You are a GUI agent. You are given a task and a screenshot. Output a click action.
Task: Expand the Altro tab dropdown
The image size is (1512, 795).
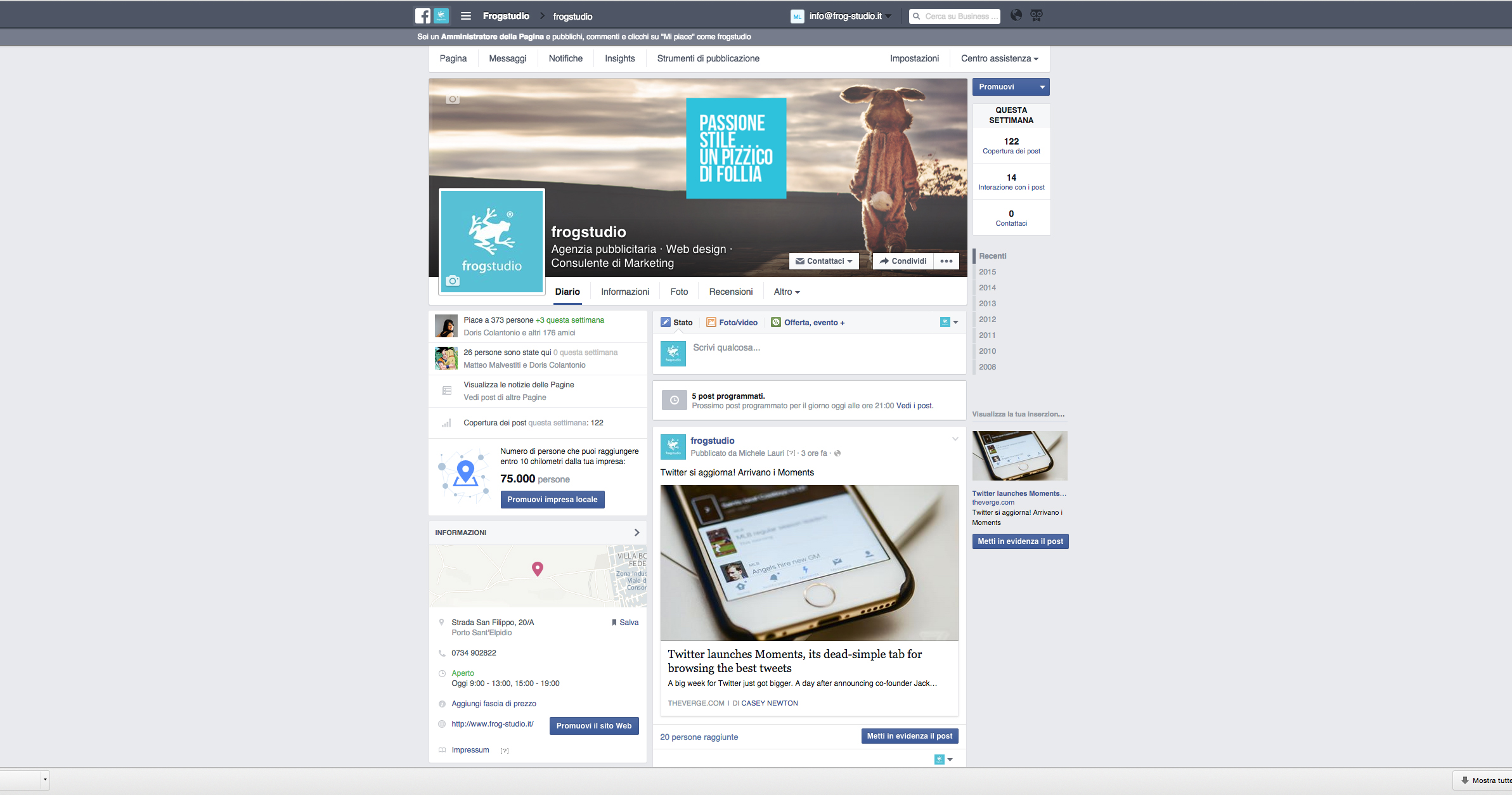tap(787, 292)
